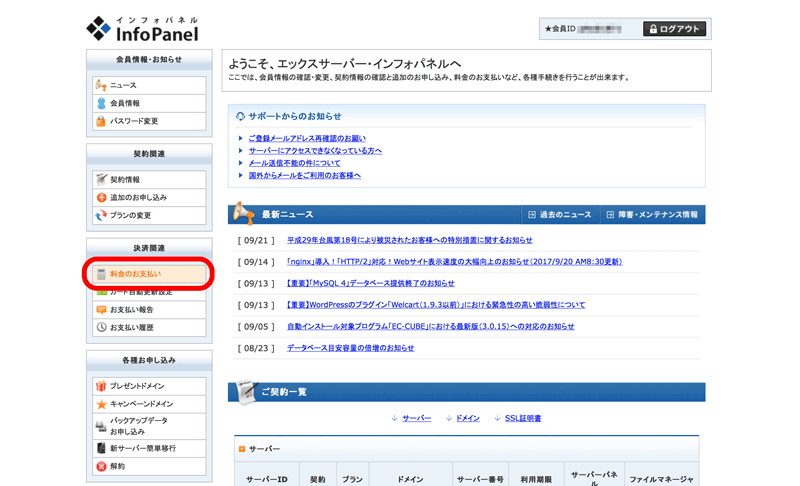Click the star icon beside キャンペーンドメイン
The image size is (800, 486).
[101, 404]
